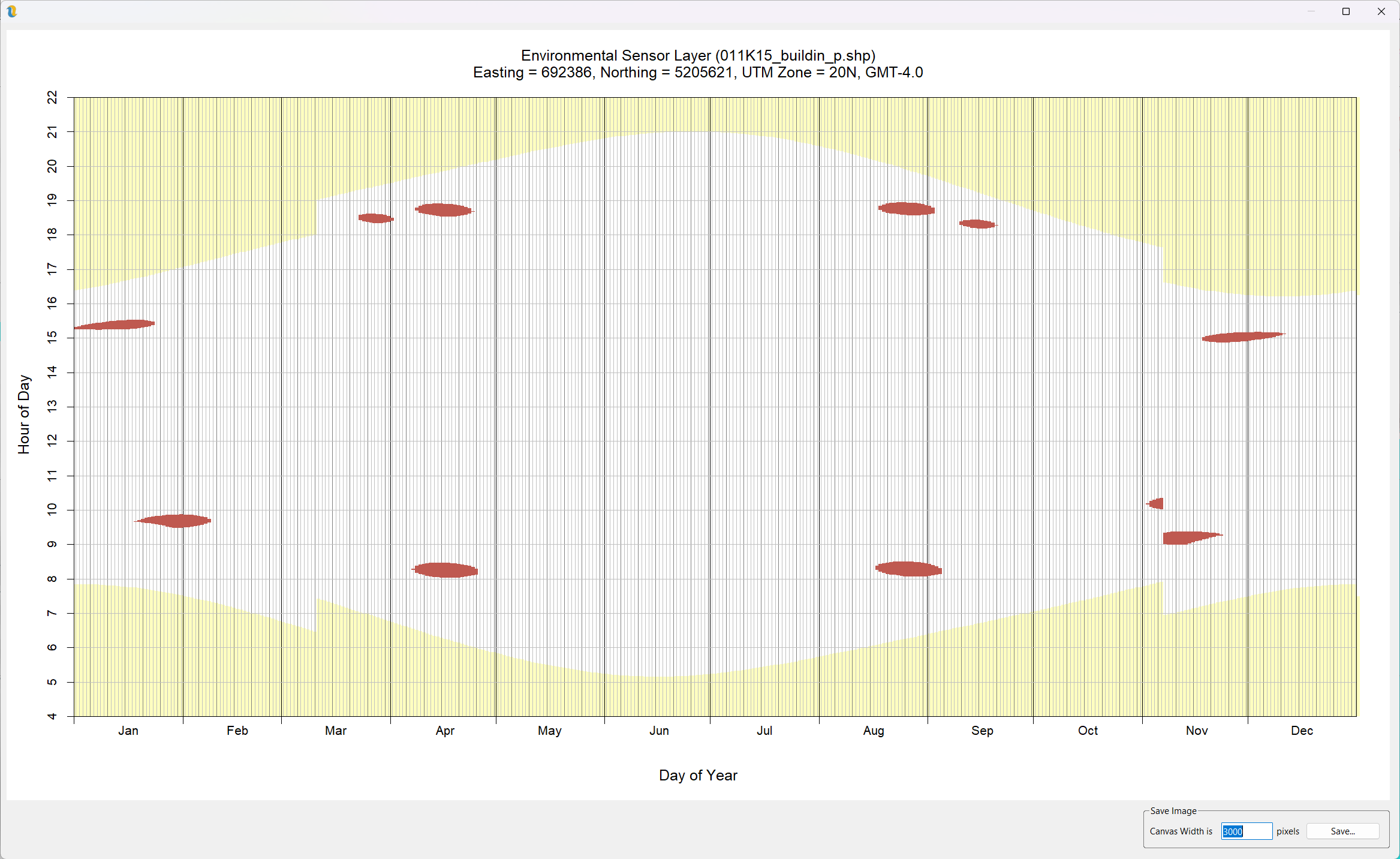This screenshot has height=859, width=1400.
Task: Click the April red patch near hour 8
Action: (x=446, y=570)
